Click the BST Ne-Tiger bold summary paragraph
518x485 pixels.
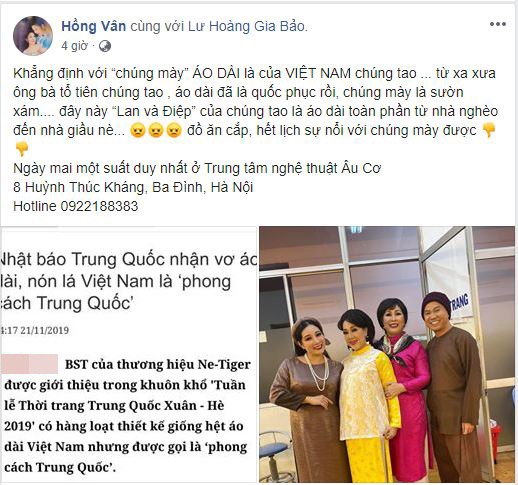[x=127, y=416]
